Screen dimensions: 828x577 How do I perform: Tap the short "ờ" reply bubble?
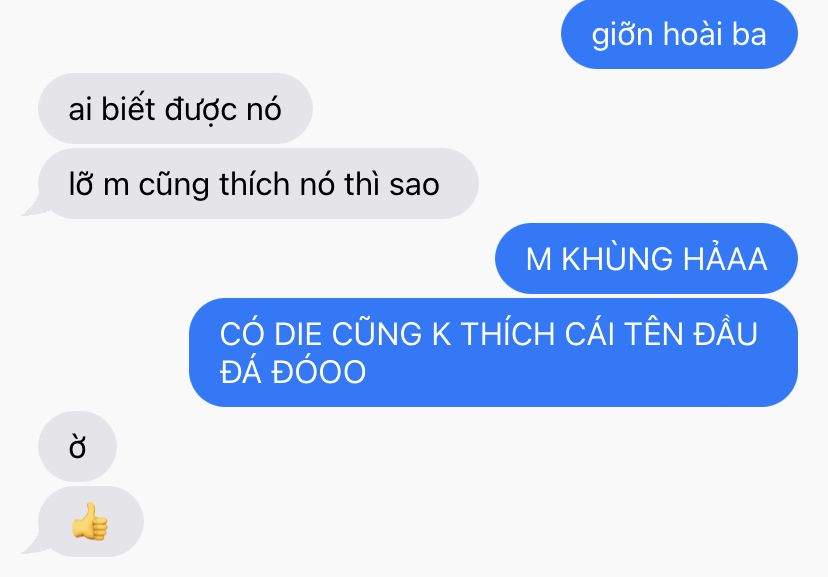pos(77,447)
